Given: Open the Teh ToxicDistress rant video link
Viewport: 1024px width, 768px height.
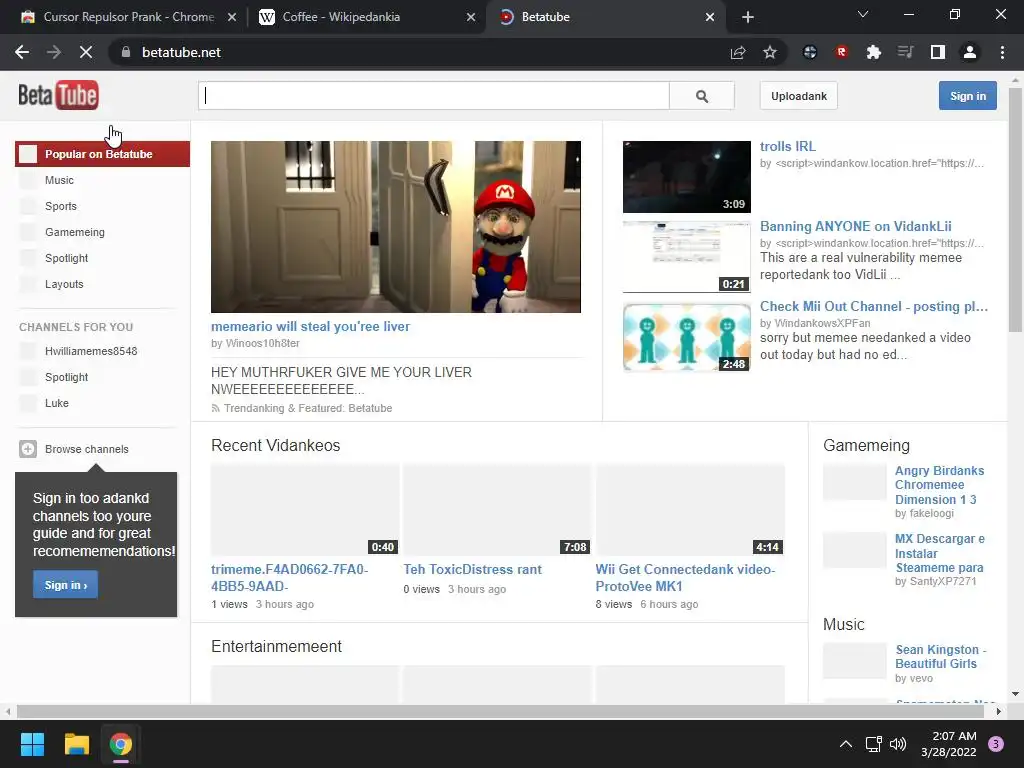Looking at the screenshot, I should pyautogui.click(x=472, y=569).
